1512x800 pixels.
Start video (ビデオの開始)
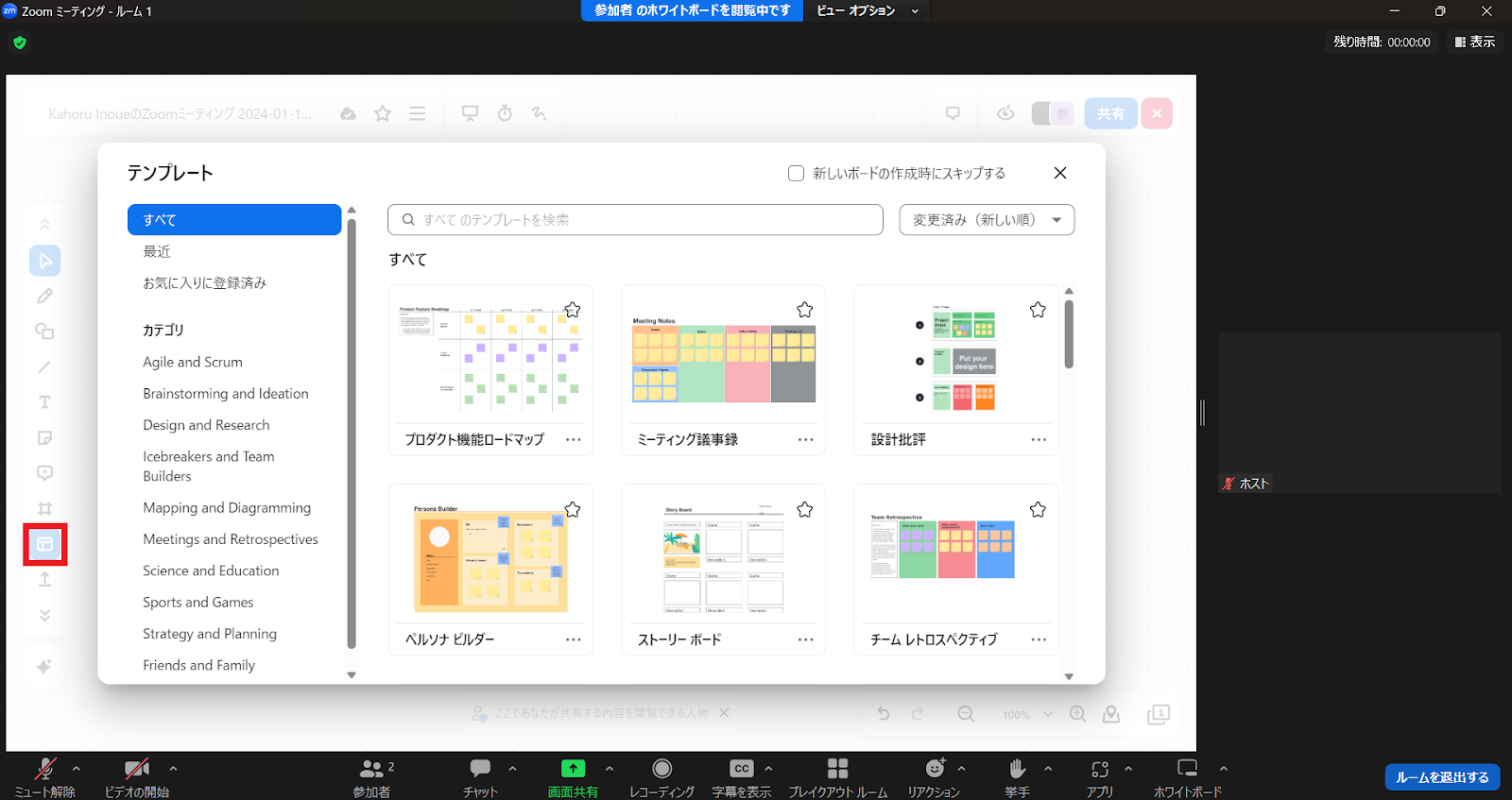(x=137, y=777)
